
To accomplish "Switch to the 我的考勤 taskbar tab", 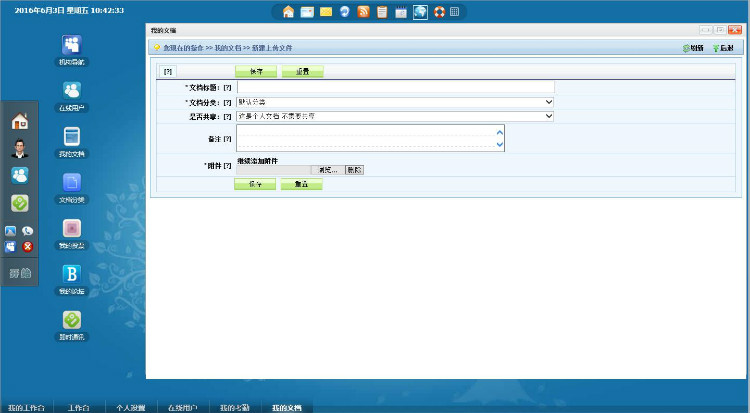I will coord(234,407).
